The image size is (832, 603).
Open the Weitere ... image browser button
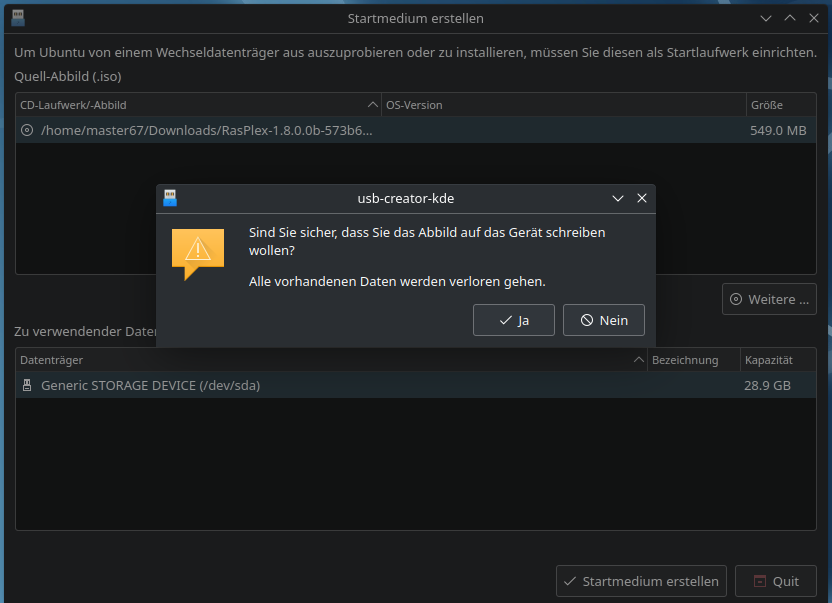[x=768, y=299]
